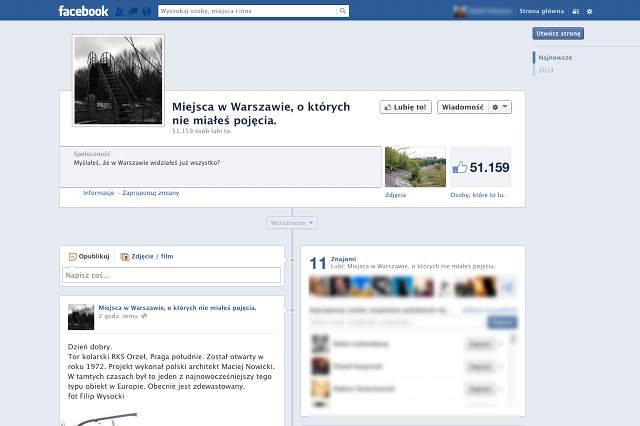Click the 11 friends count
Screen dimensions: 640x426
click(318, 263)
